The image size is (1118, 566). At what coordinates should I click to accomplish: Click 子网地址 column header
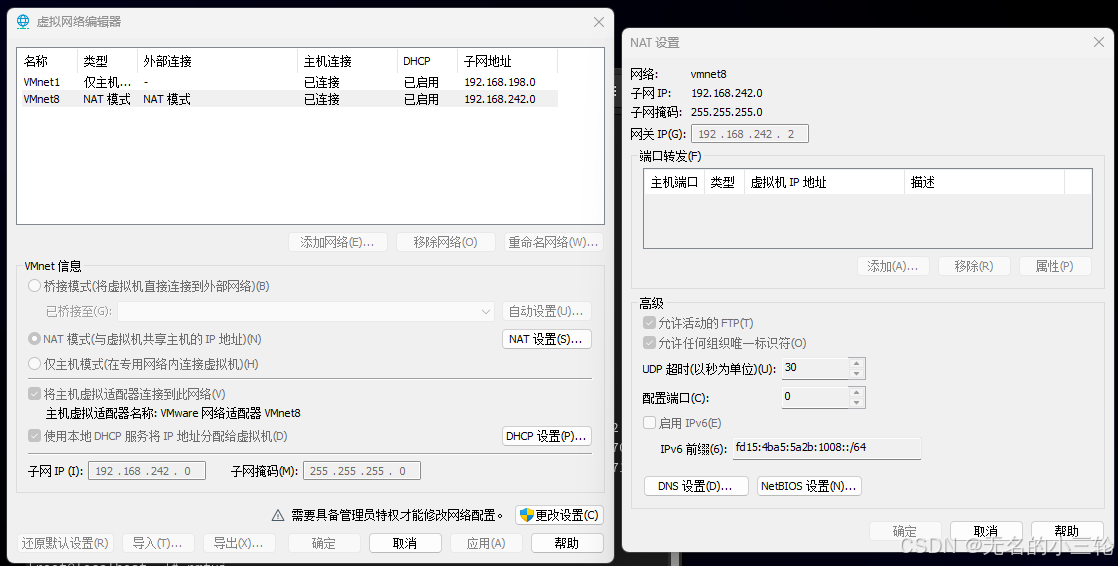507,61
